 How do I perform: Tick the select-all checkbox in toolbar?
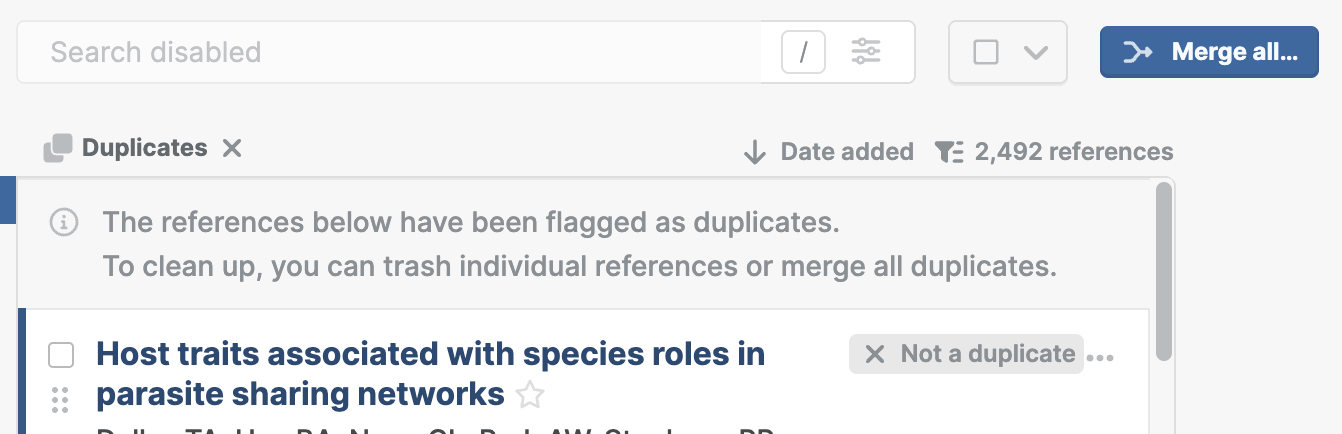986,52
